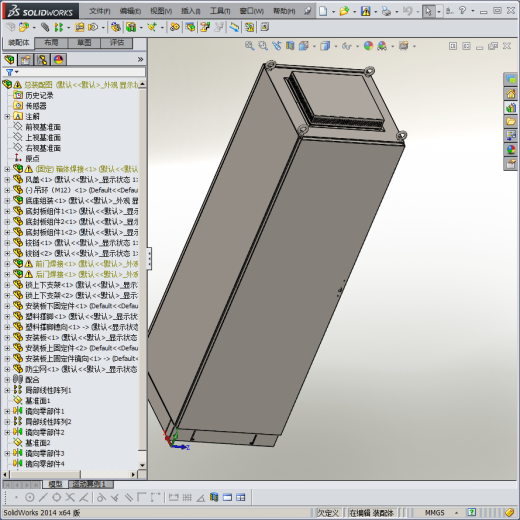Switch to the 评估 tab
The image size is (520, 520).
pyautogui.click(x=117, y=43)
